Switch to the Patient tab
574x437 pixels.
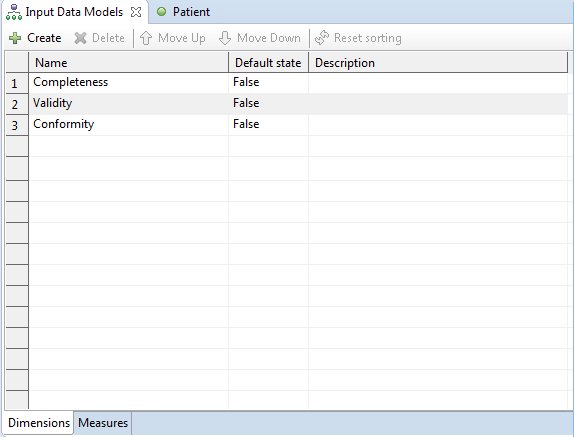(183, 12)
